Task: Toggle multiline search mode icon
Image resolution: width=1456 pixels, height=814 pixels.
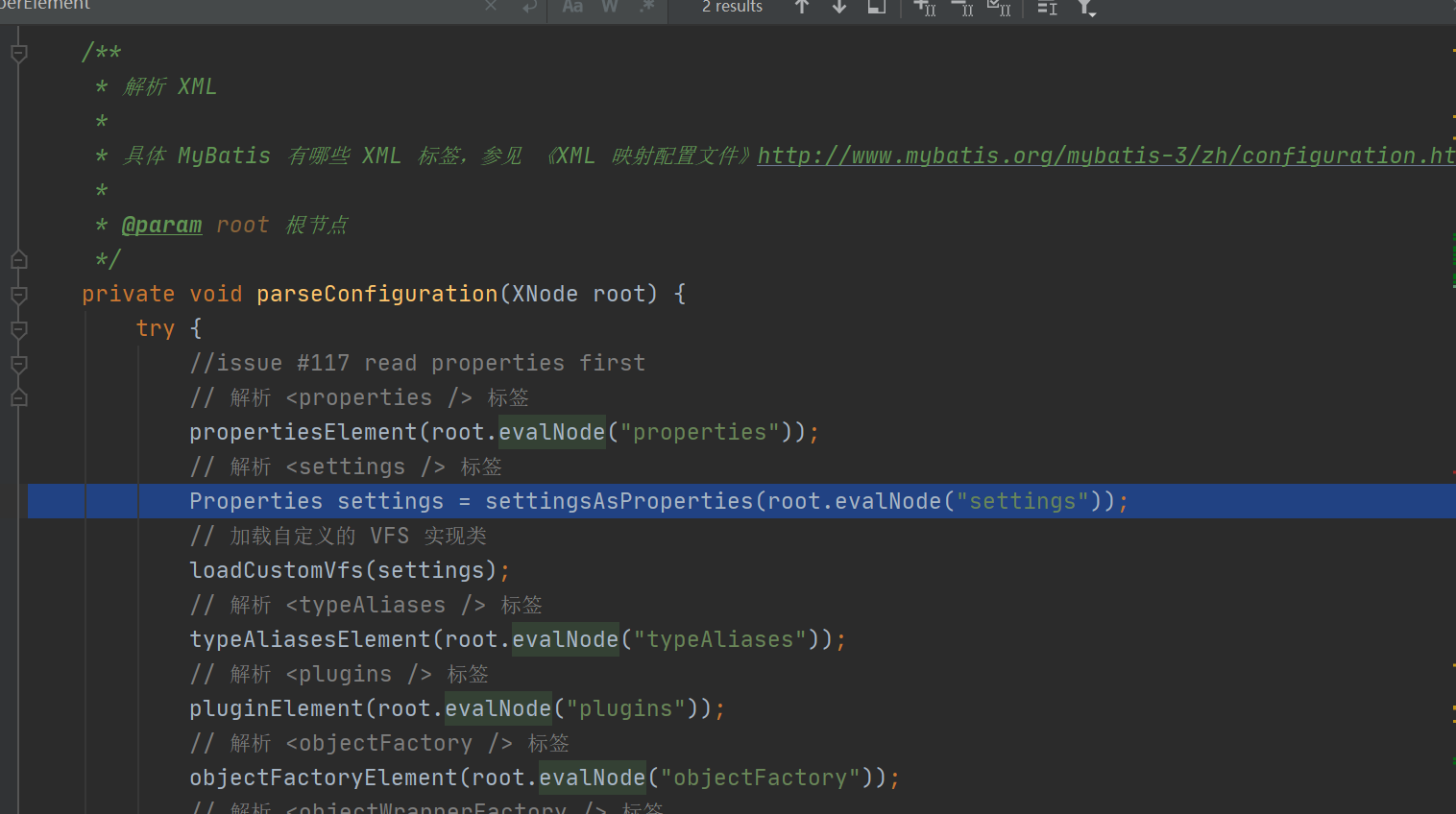Action: click(1048, 8)
